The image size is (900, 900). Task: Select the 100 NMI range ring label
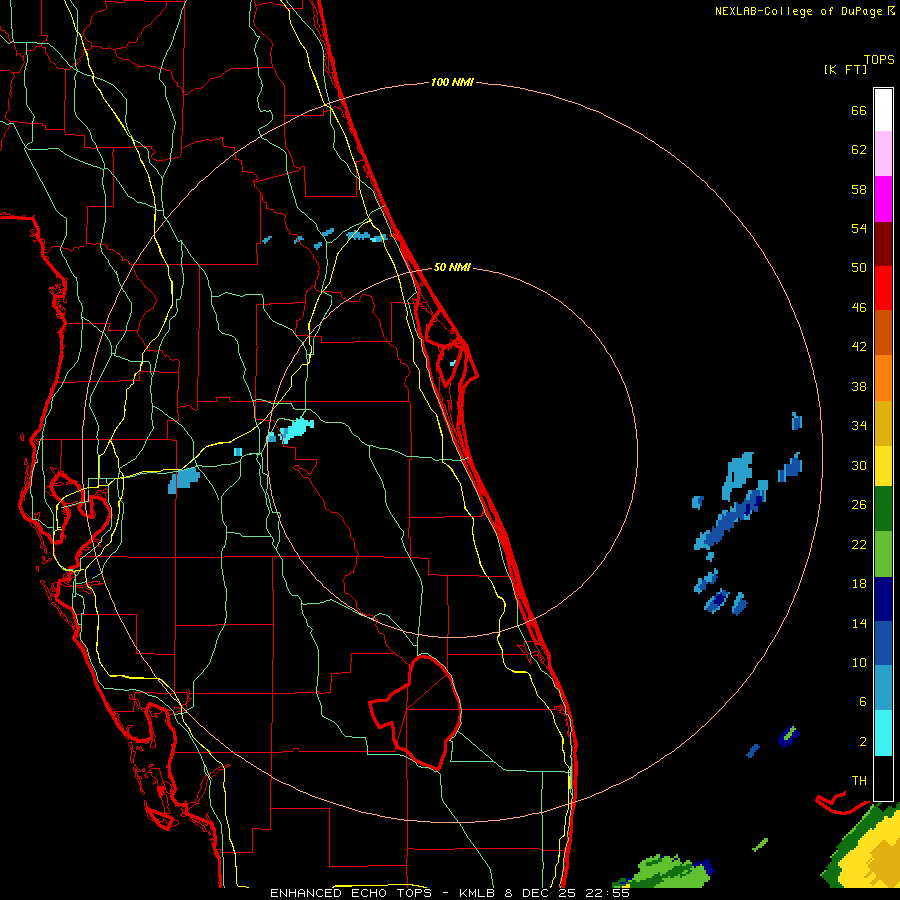click(452, 82)
